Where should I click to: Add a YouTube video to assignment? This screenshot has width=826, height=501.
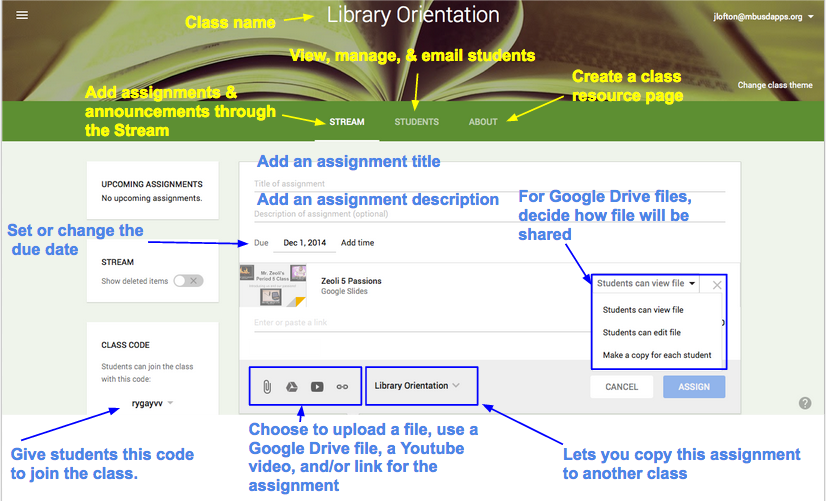pos(317,387)
